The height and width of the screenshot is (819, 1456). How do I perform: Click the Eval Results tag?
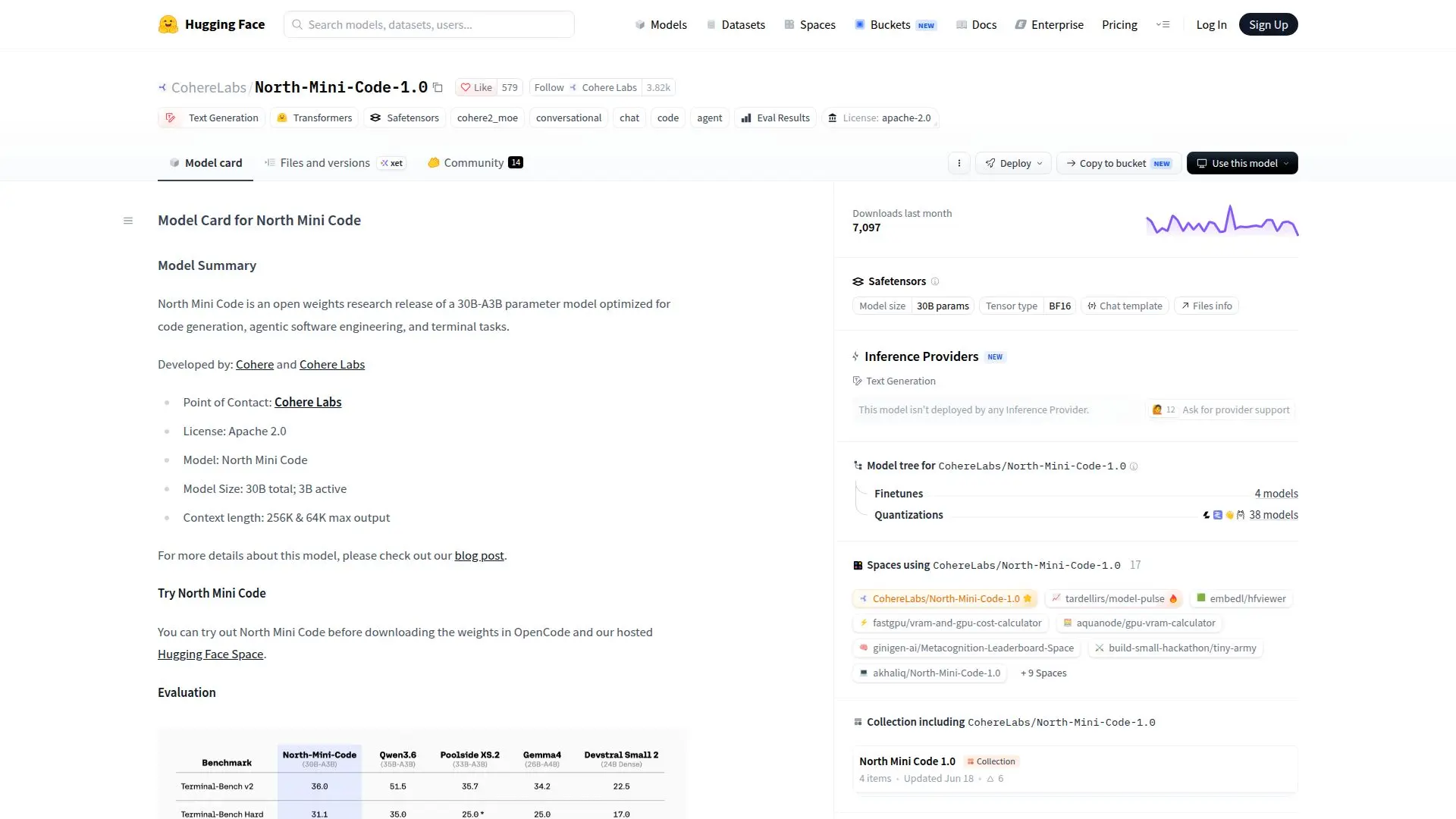(x=775, y=118)
